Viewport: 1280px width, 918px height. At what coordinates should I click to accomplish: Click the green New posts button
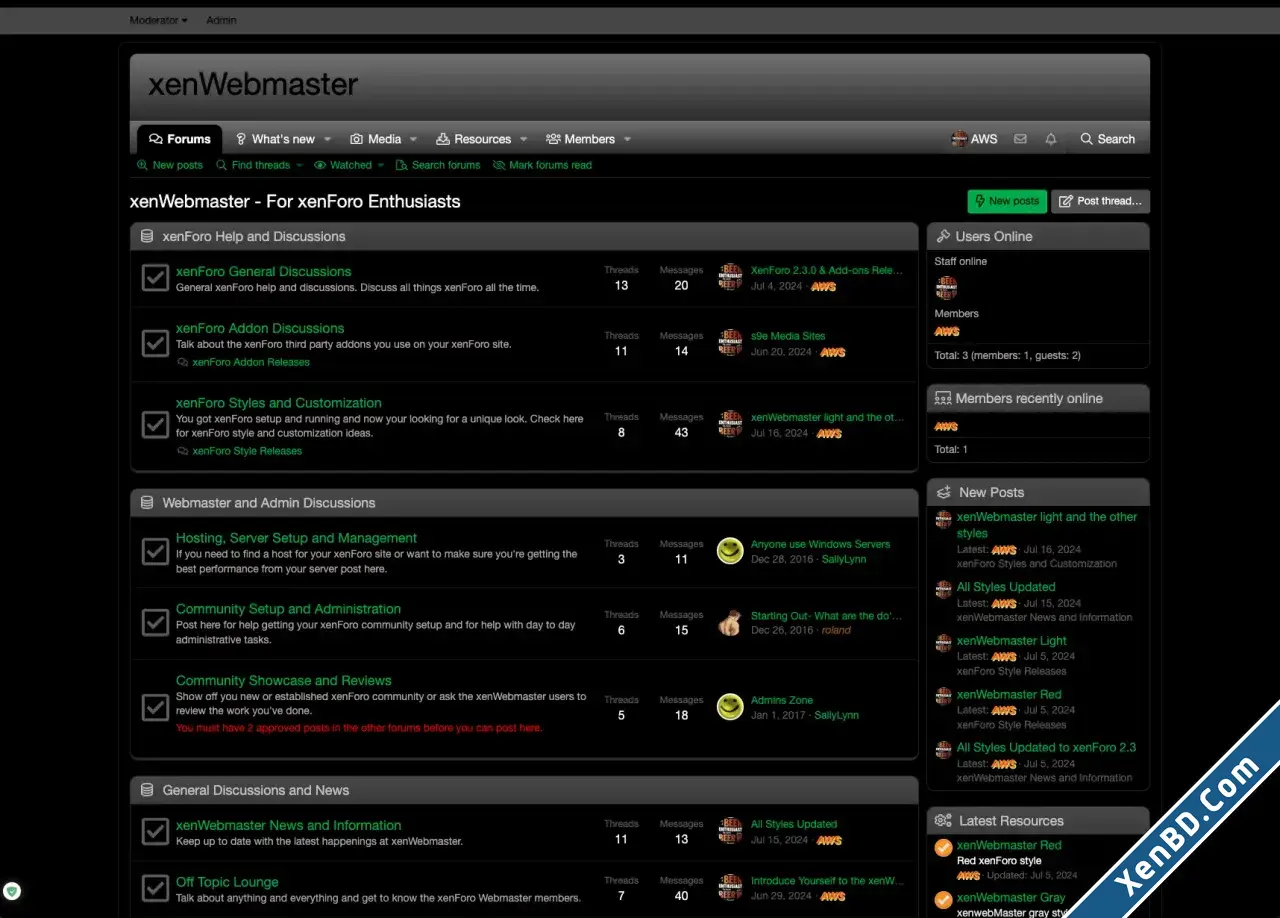coord(1007,201)
